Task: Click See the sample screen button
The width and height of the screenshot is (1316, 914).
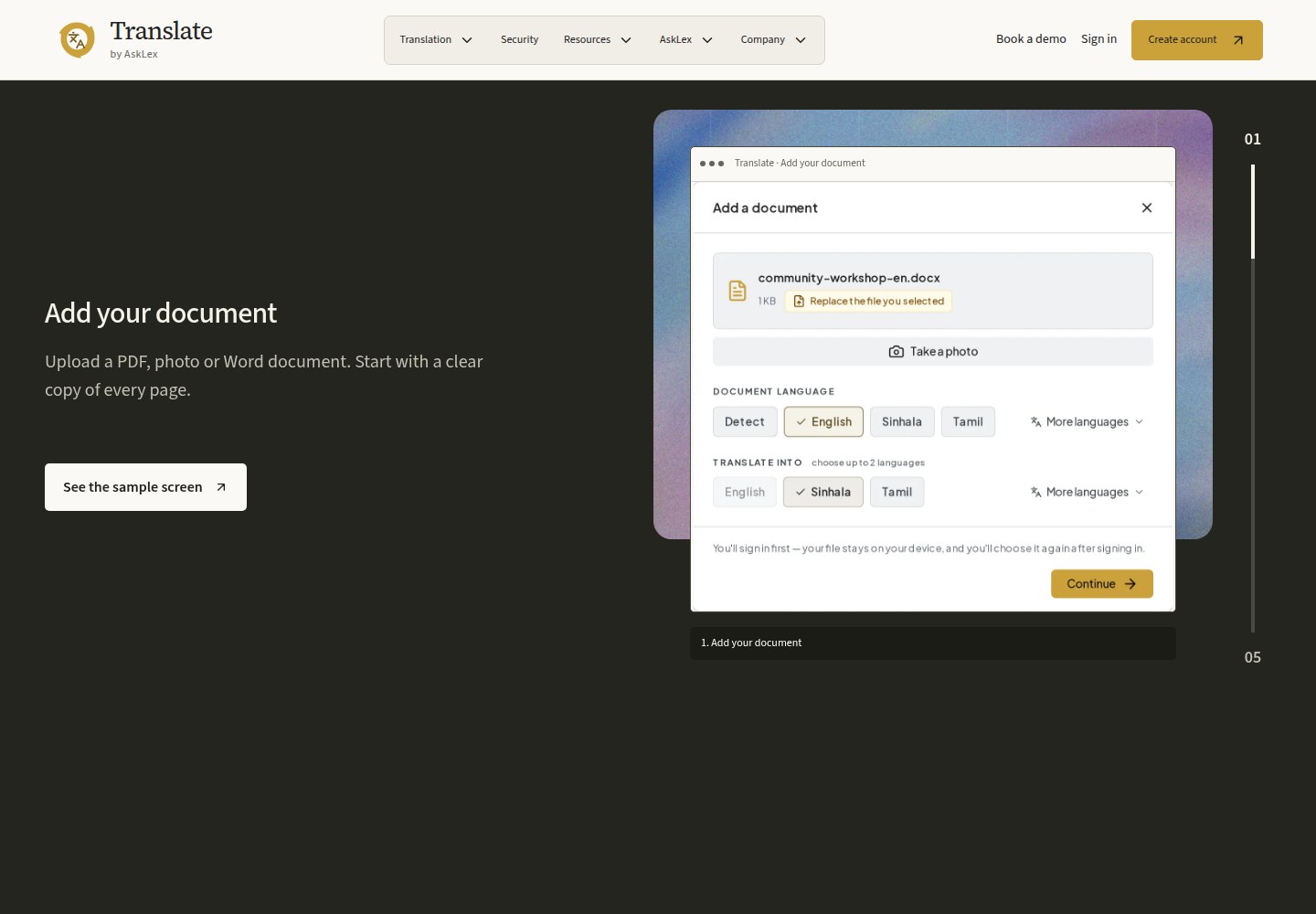Action: [x=145, y=487]
